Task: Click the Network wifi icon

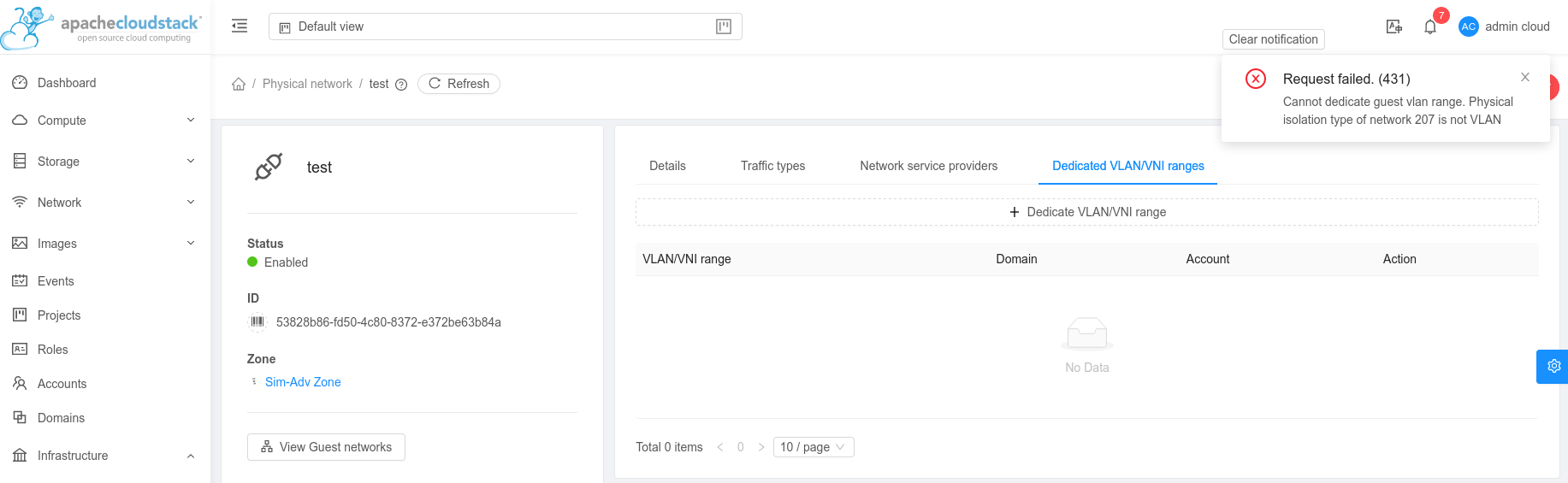Action: (x=20, y=203)
